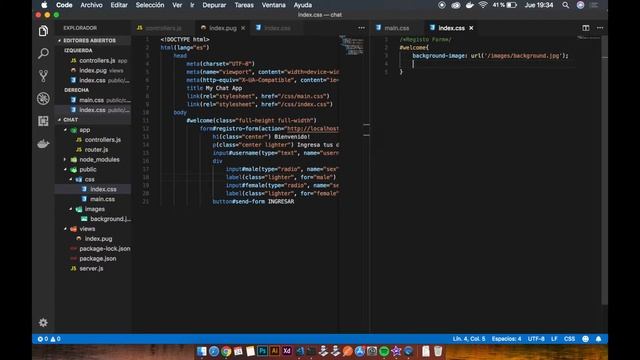The image size is (640, 360).
Task: Open Spotlight search in the menu bar
Action: point(566,5)
